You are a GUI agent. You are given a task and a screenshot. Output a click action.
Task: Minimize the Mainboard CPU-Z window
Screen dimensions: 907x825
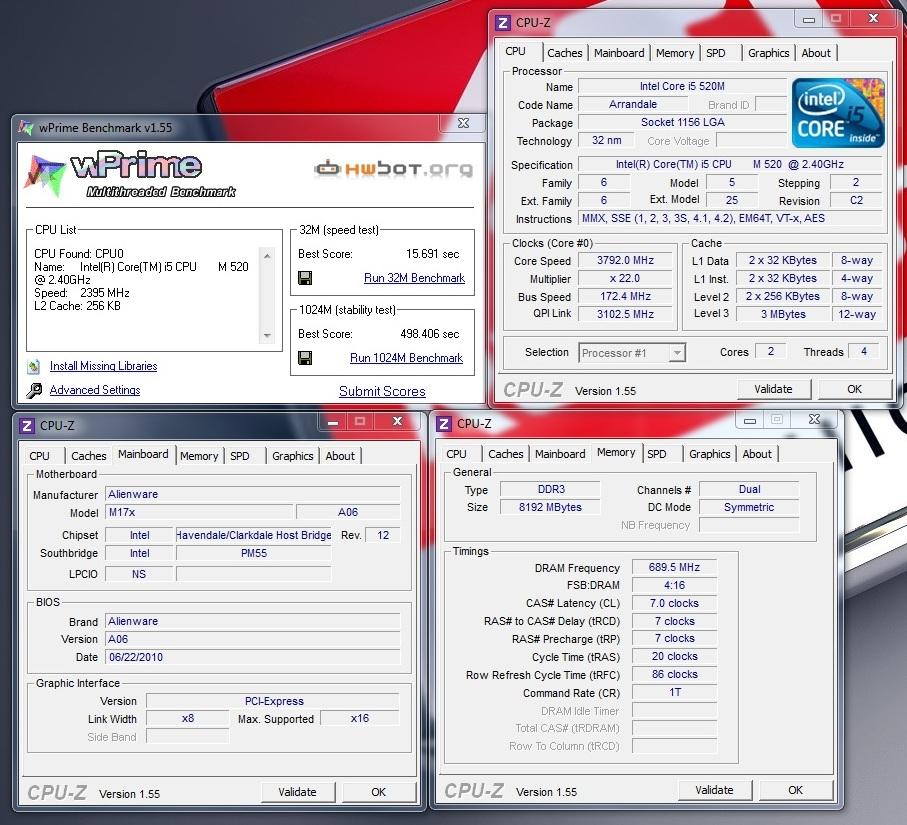click(333, 422)
